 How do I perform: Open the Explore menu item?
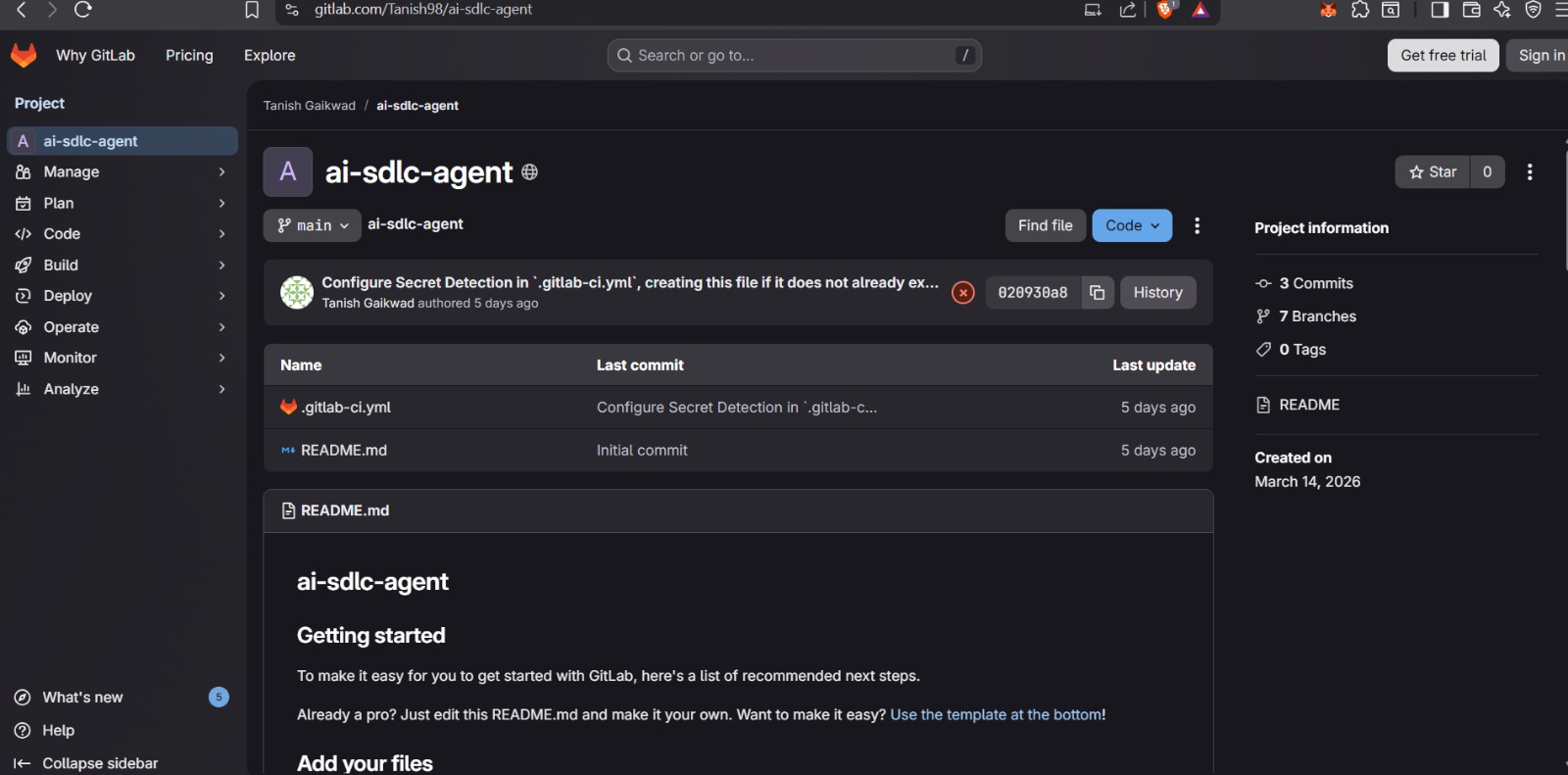click(269, 55)
